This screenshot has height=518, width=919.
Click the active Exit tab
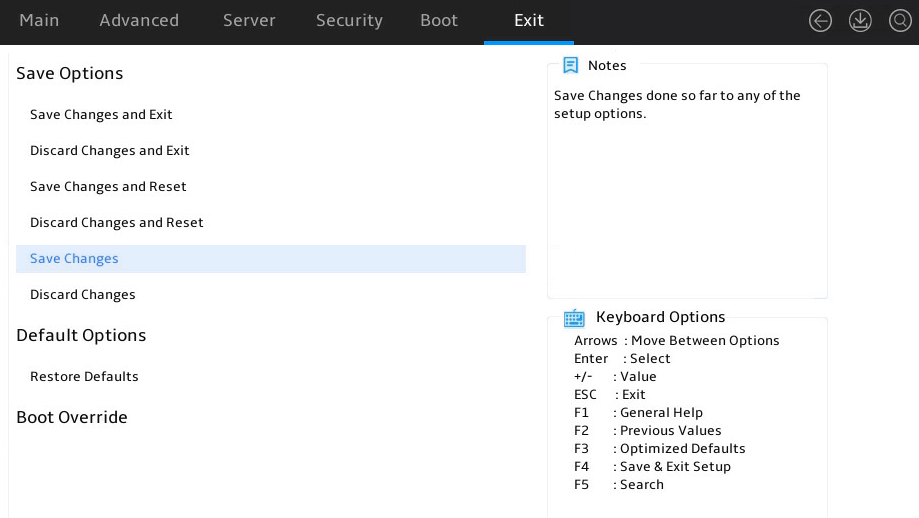(529, 21)
